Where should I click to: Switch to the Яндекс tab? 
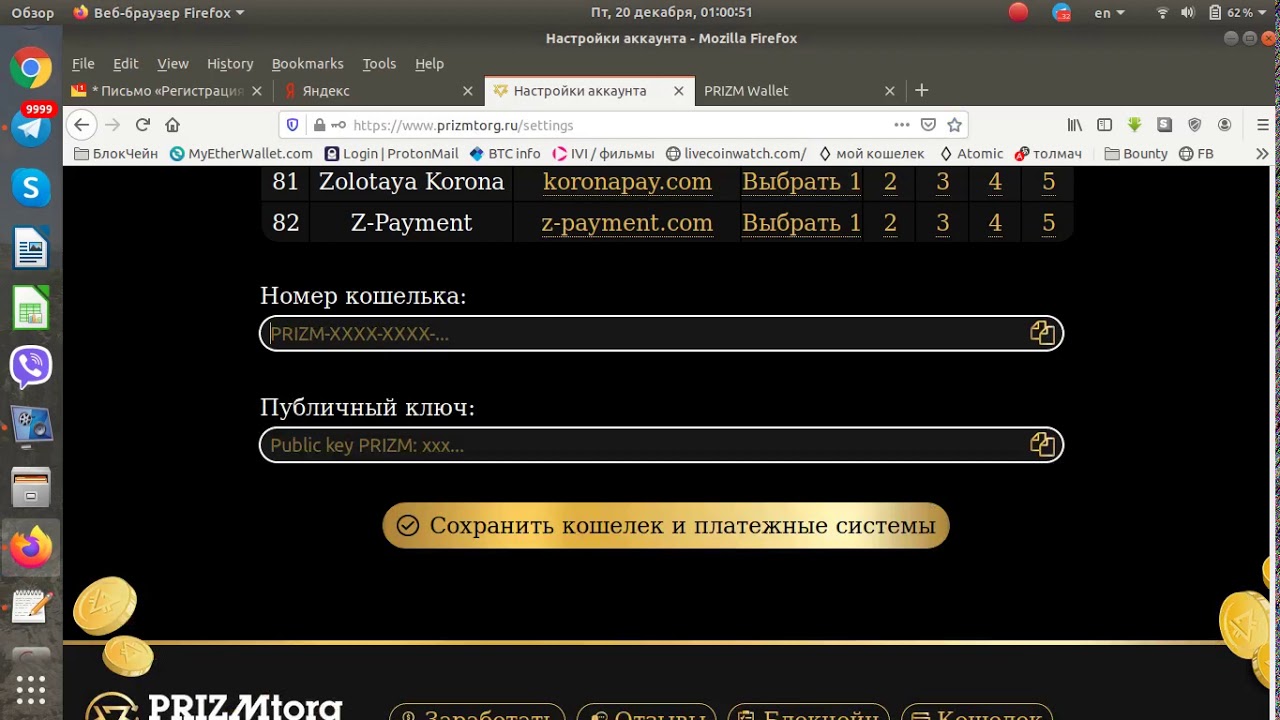[378, 90]
